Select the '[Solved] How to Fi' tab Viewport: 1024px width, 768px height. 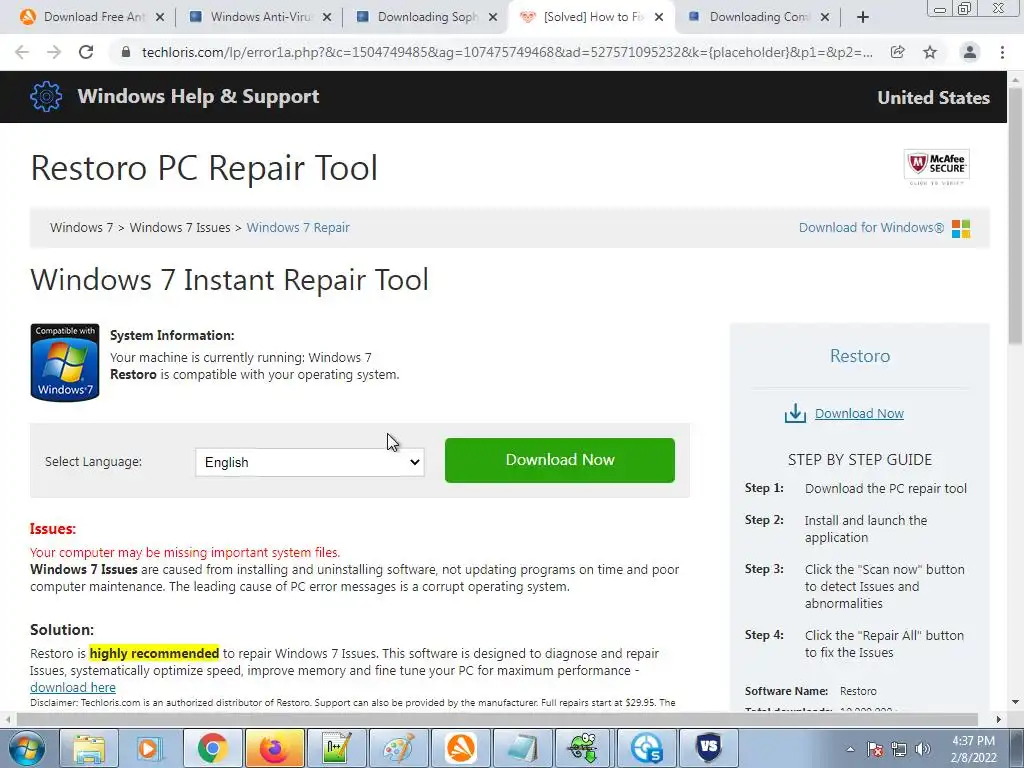591,18
